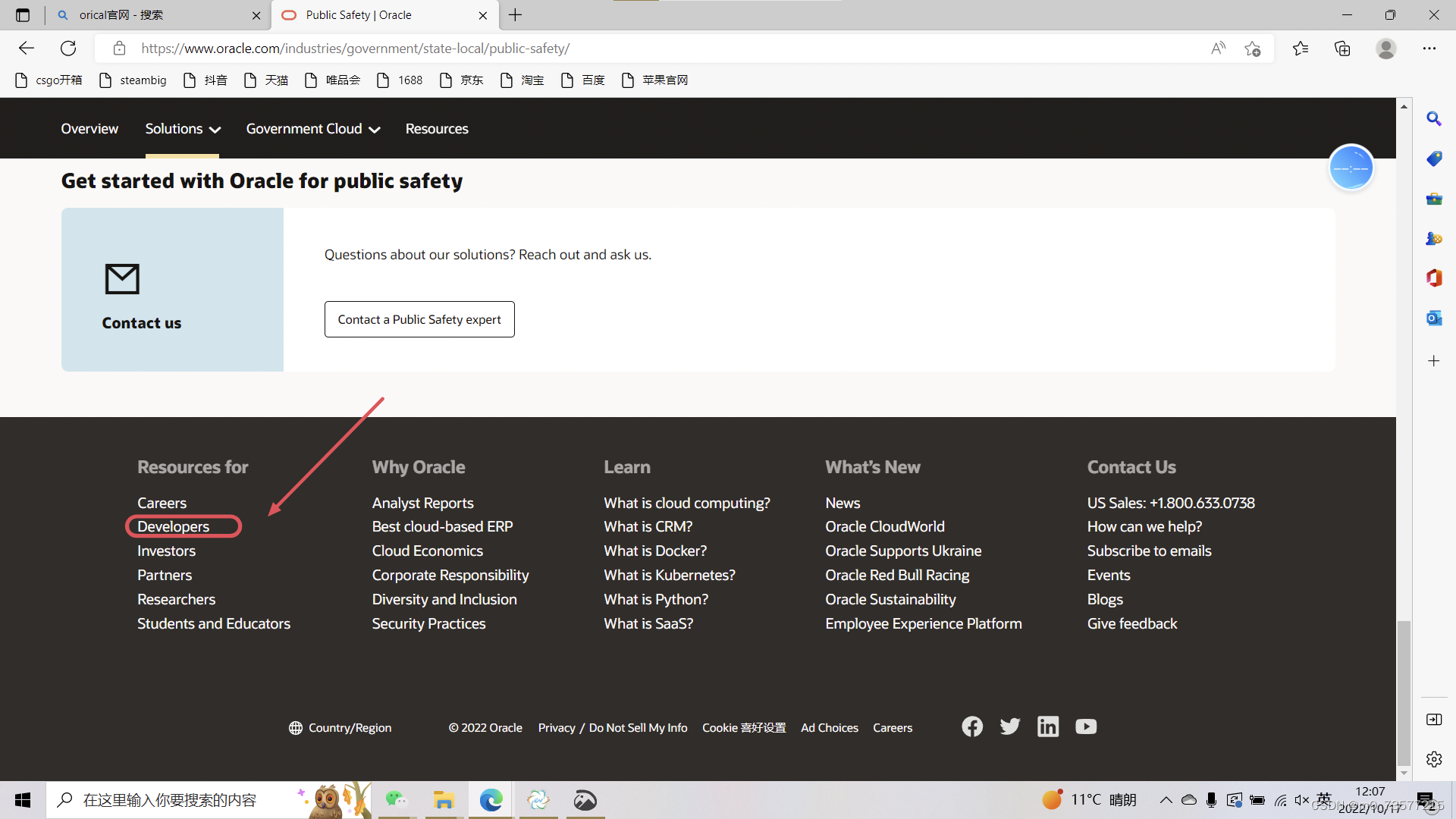Open the 1688 bookmark
1456x819 pixels.
point(400,80)
